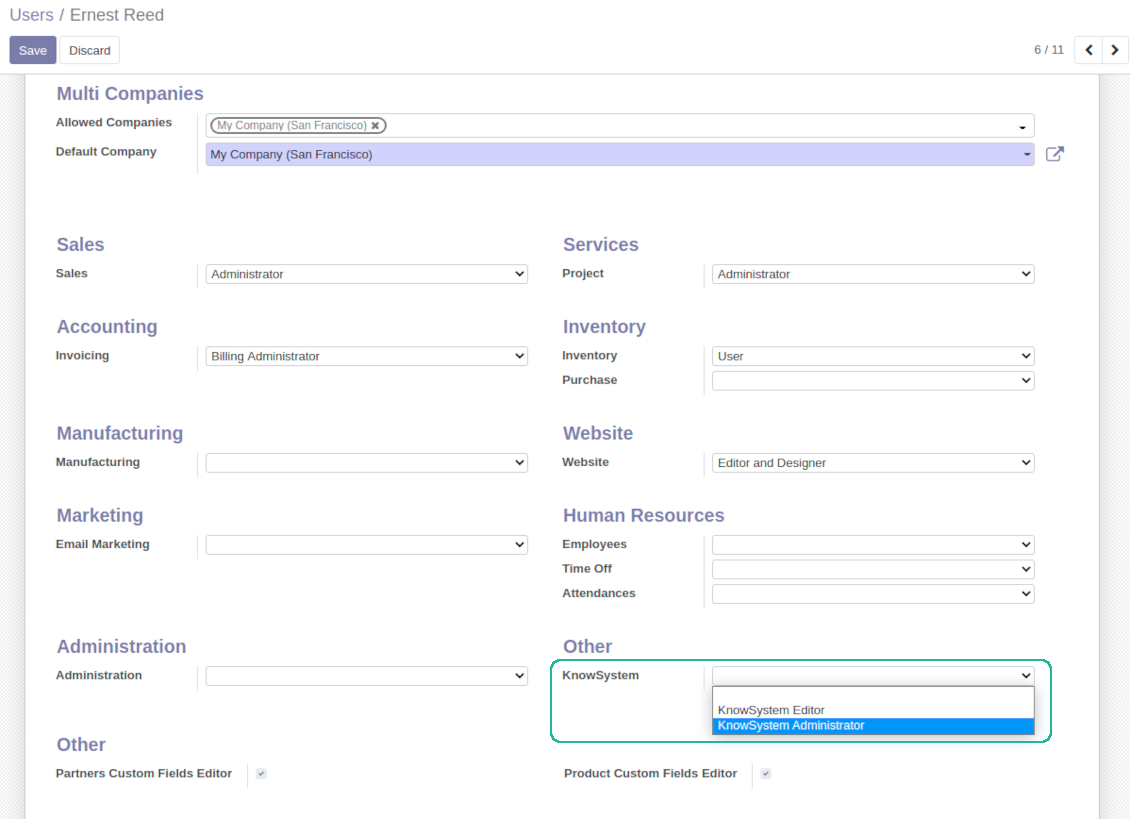
Task: Open the Default Company external link icon
Action: click(x=1054, y=154)
